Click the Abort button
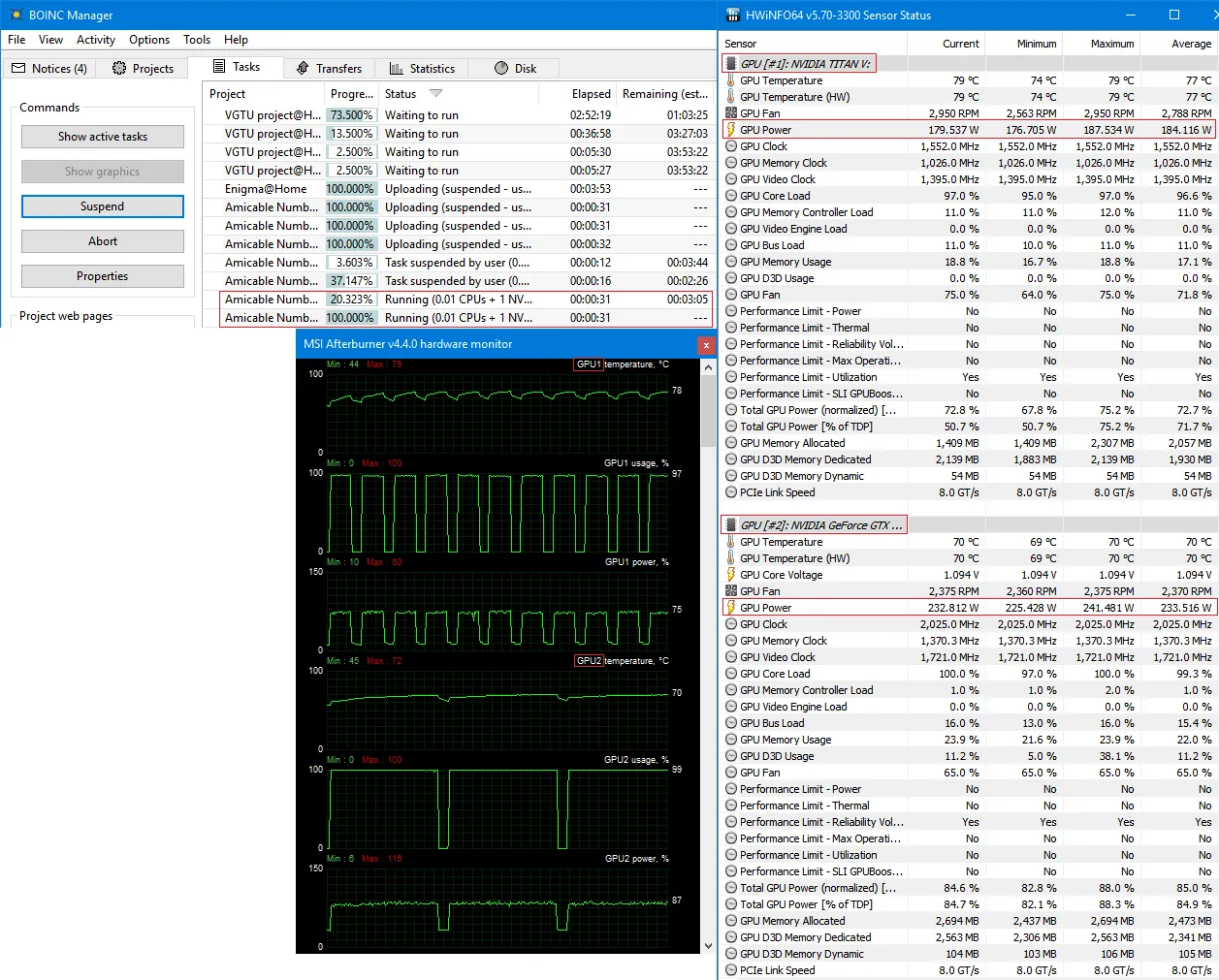The width and height of the screenshot is (1219, 980). [x=103, y=241]
